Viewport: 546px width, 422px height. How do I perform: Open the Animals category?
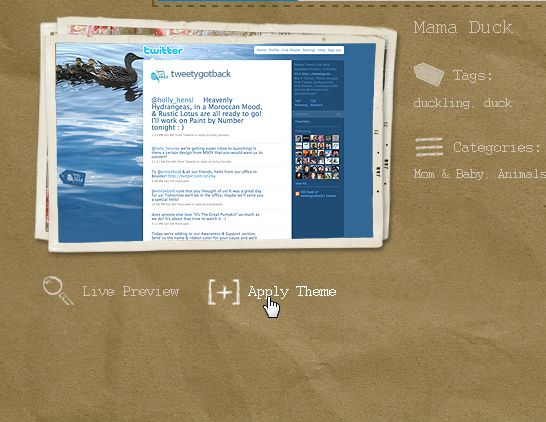pyautogui.click(x=522, y=174)
